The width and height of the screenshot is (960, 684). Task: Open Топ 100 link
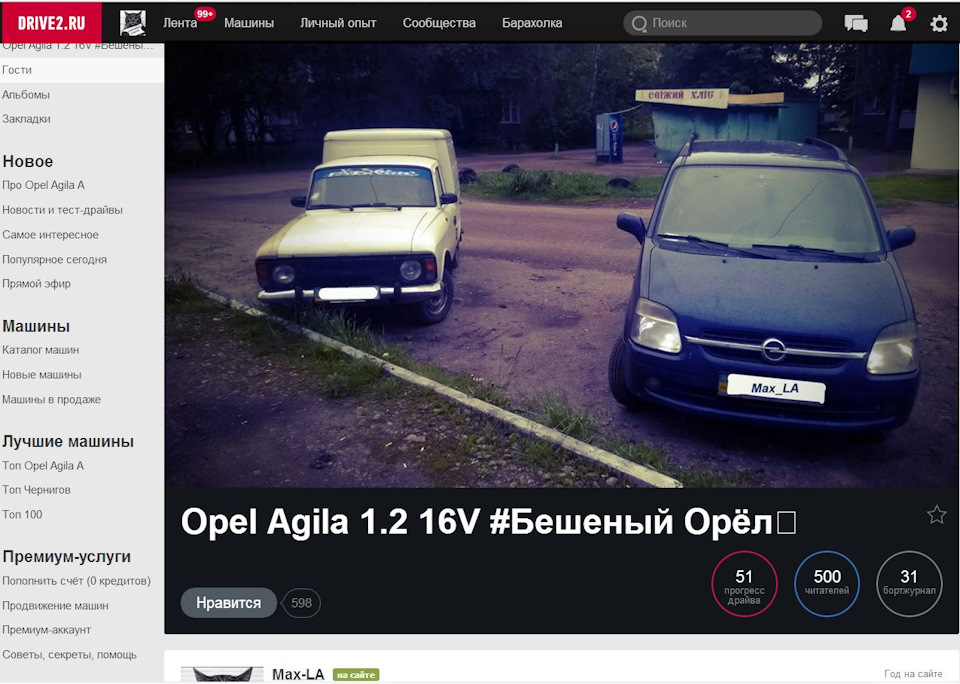coord(22,514)
